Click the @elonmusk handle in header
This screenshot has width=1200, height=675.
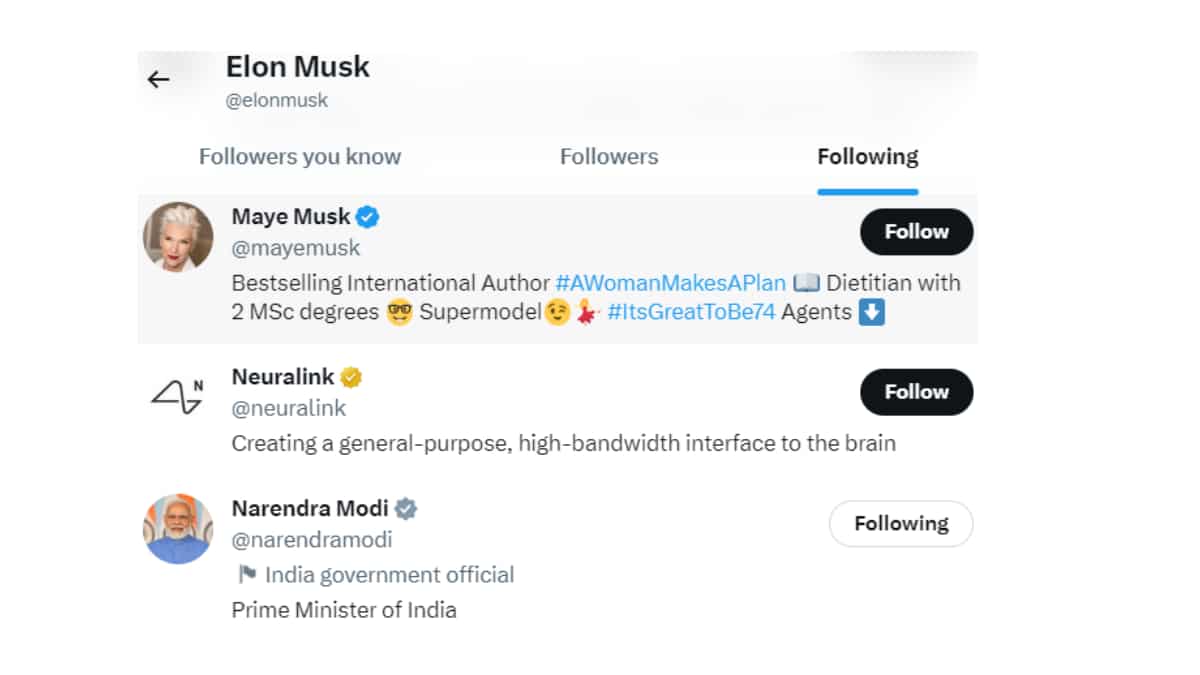coord(277,100)
